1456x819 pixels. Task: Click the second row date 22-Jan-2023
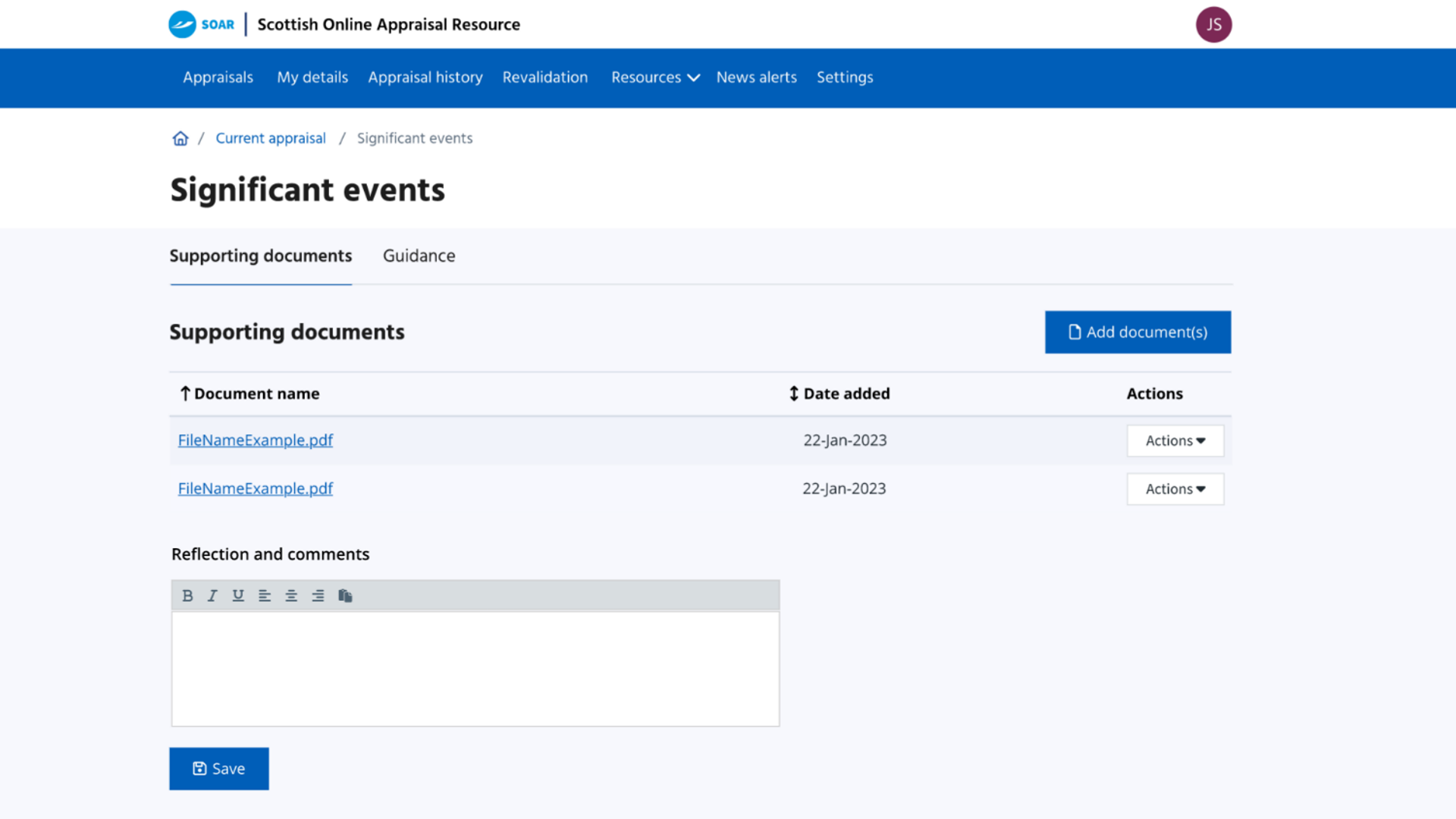coord(844,489)
